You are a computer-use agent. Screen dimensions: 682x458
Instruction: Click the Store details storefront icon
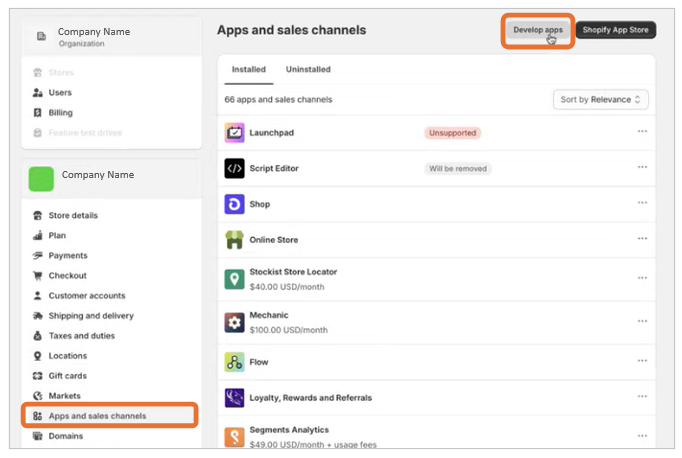click(38, 215)
